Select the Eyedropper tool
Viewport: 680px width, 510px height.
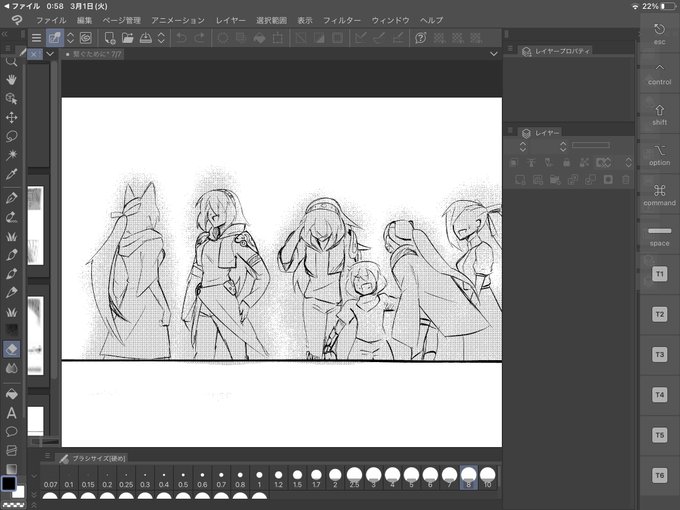click(11, 174)
